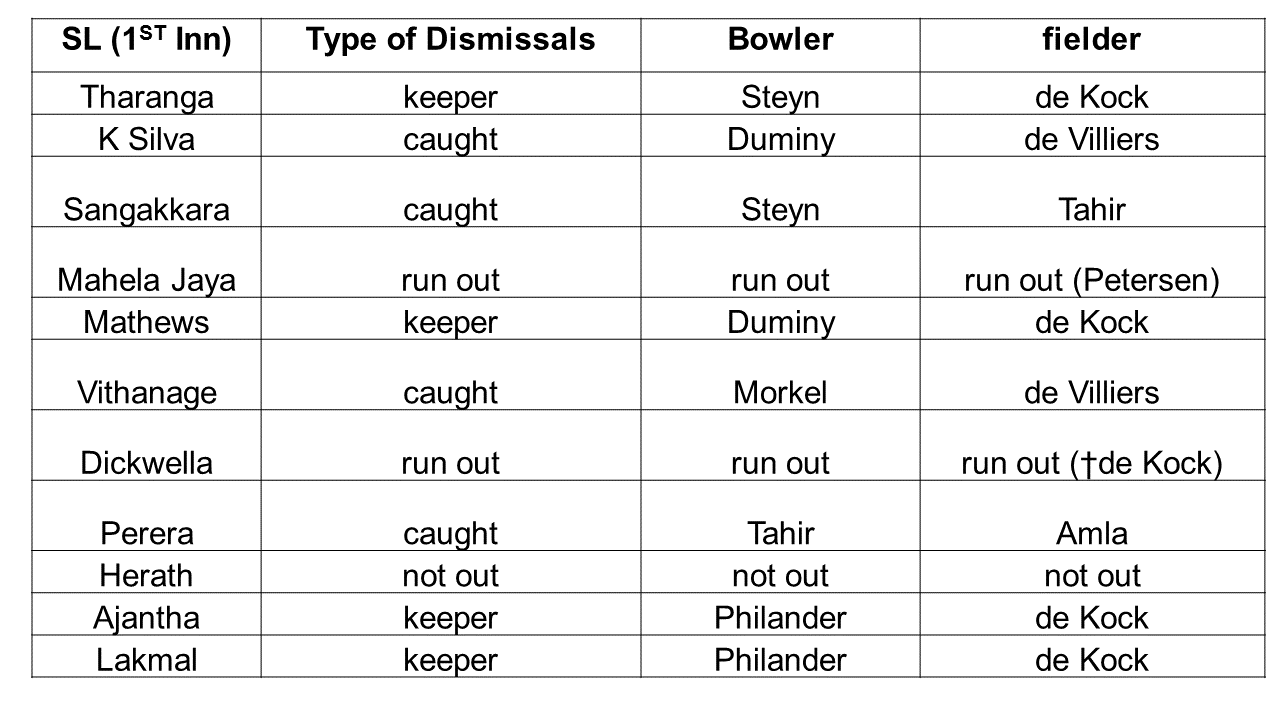Select the 'Ajantha' cell

(146, 617)
